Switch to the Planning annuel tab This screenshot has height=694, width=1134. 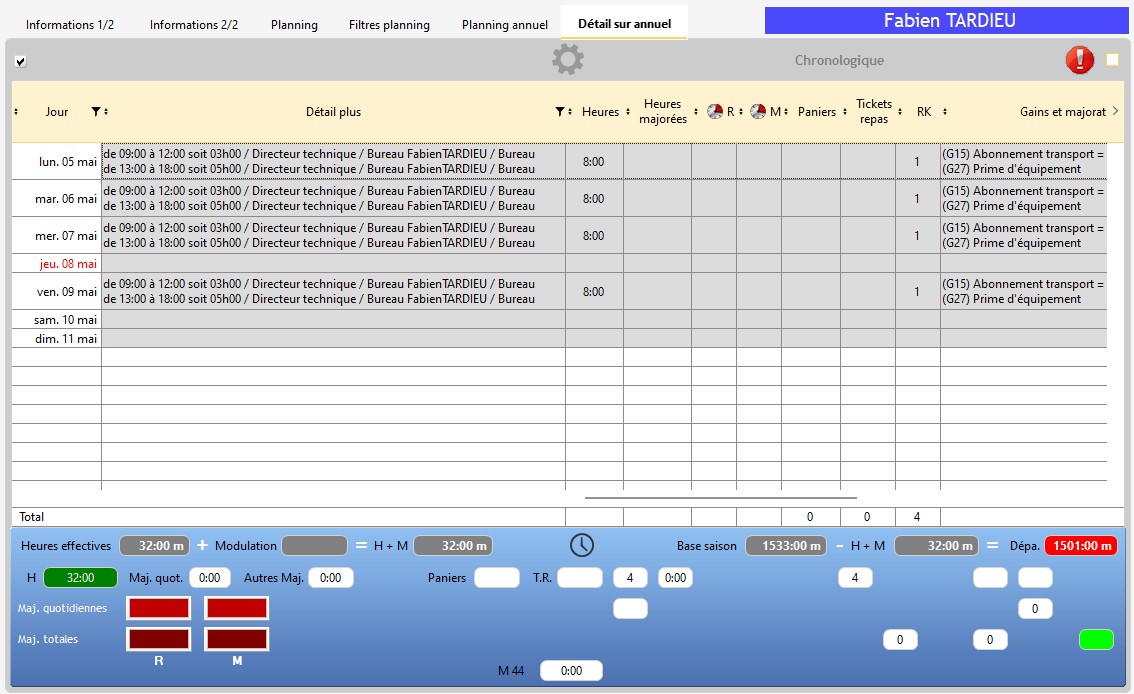click(x=504, y=25)
